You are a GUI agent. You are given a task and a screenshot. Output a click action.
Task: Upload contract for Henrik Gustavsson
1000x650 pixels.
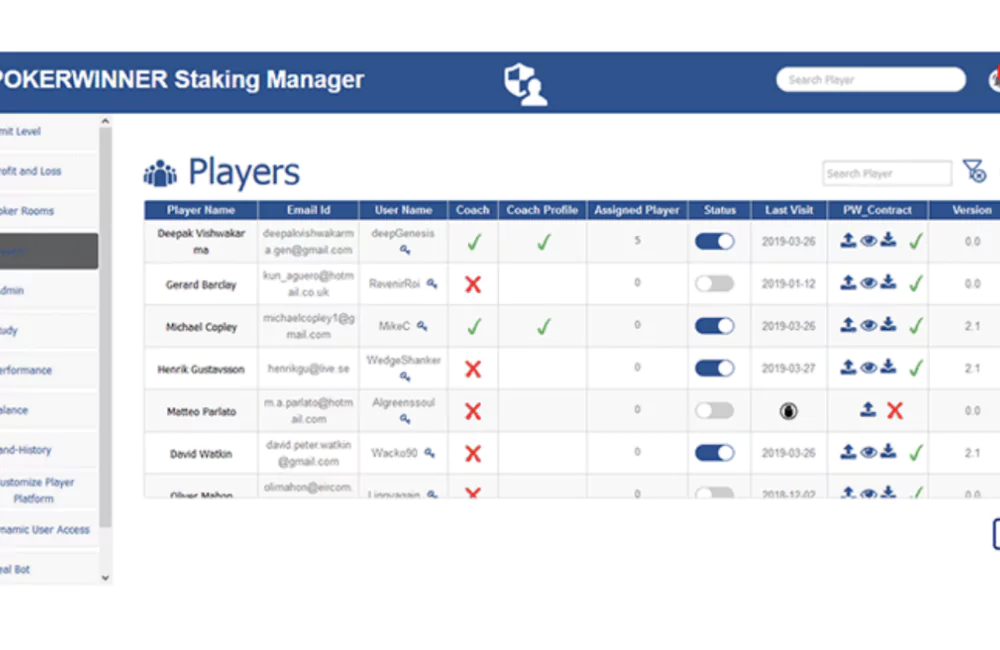(x=848, y=367)
